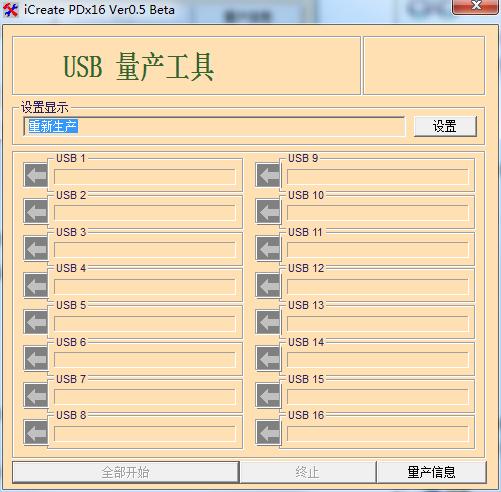Image resolution: width=501 pixels, height=492 pixels.
Task: Click the arrow icon beside USB 11
Action: pos(268,248)
